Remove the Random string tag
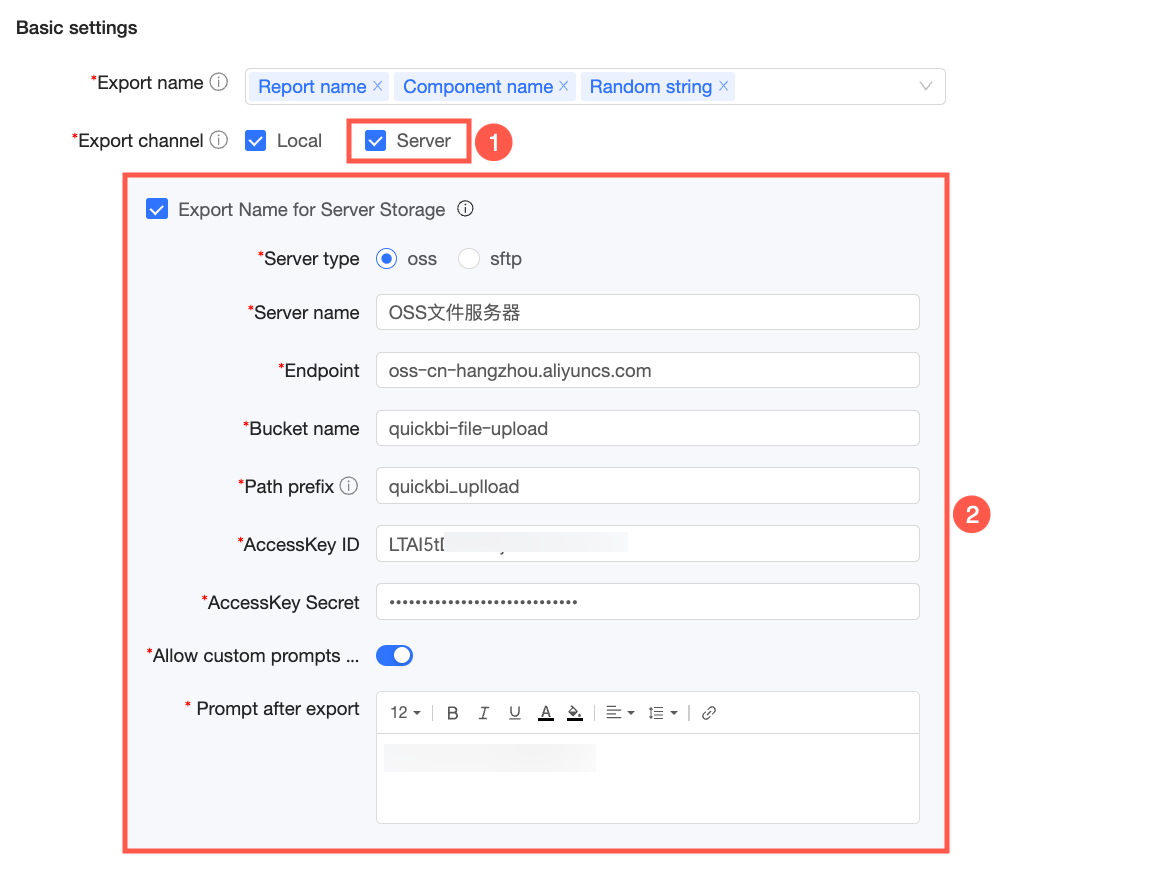 pos(723,86)
